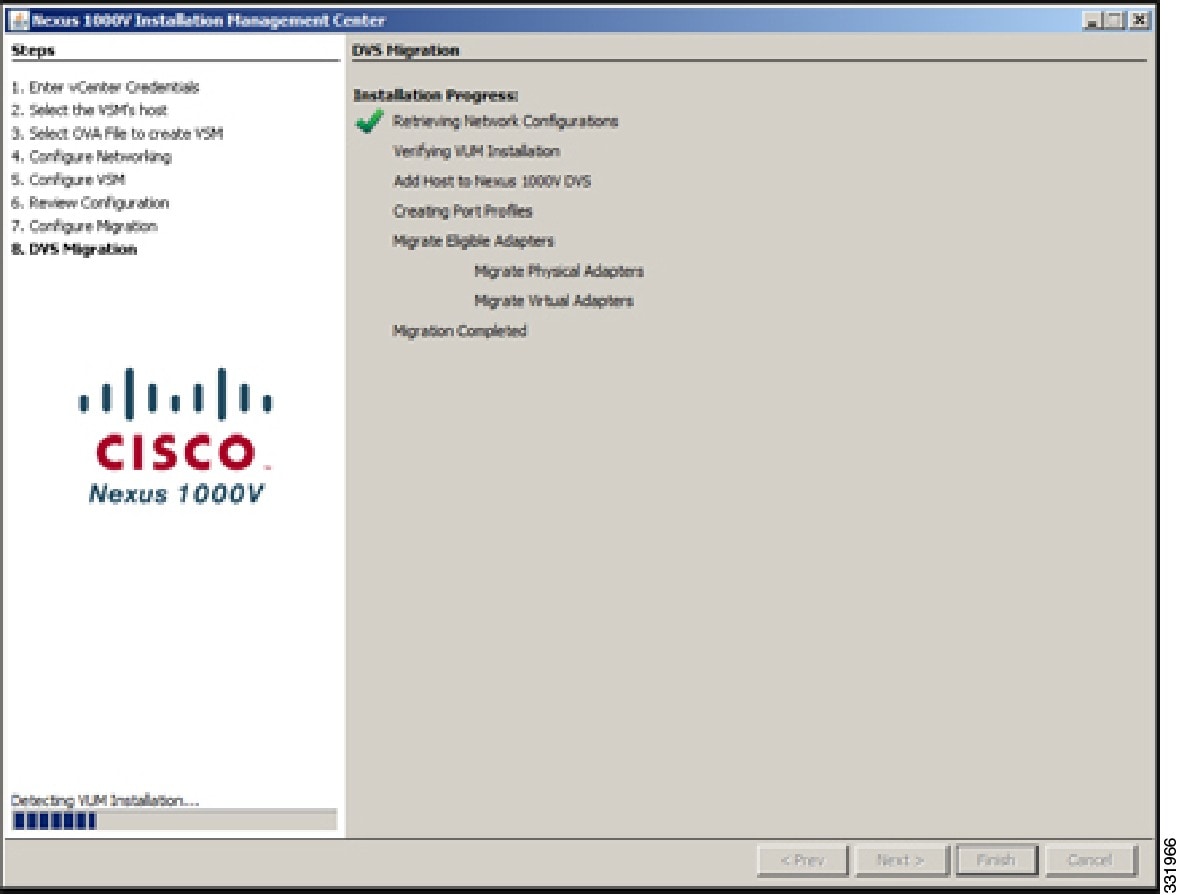Click Migrate Virtual Adapters sub-item
The image size is (1181, 895).
click(x=554, y=301)
